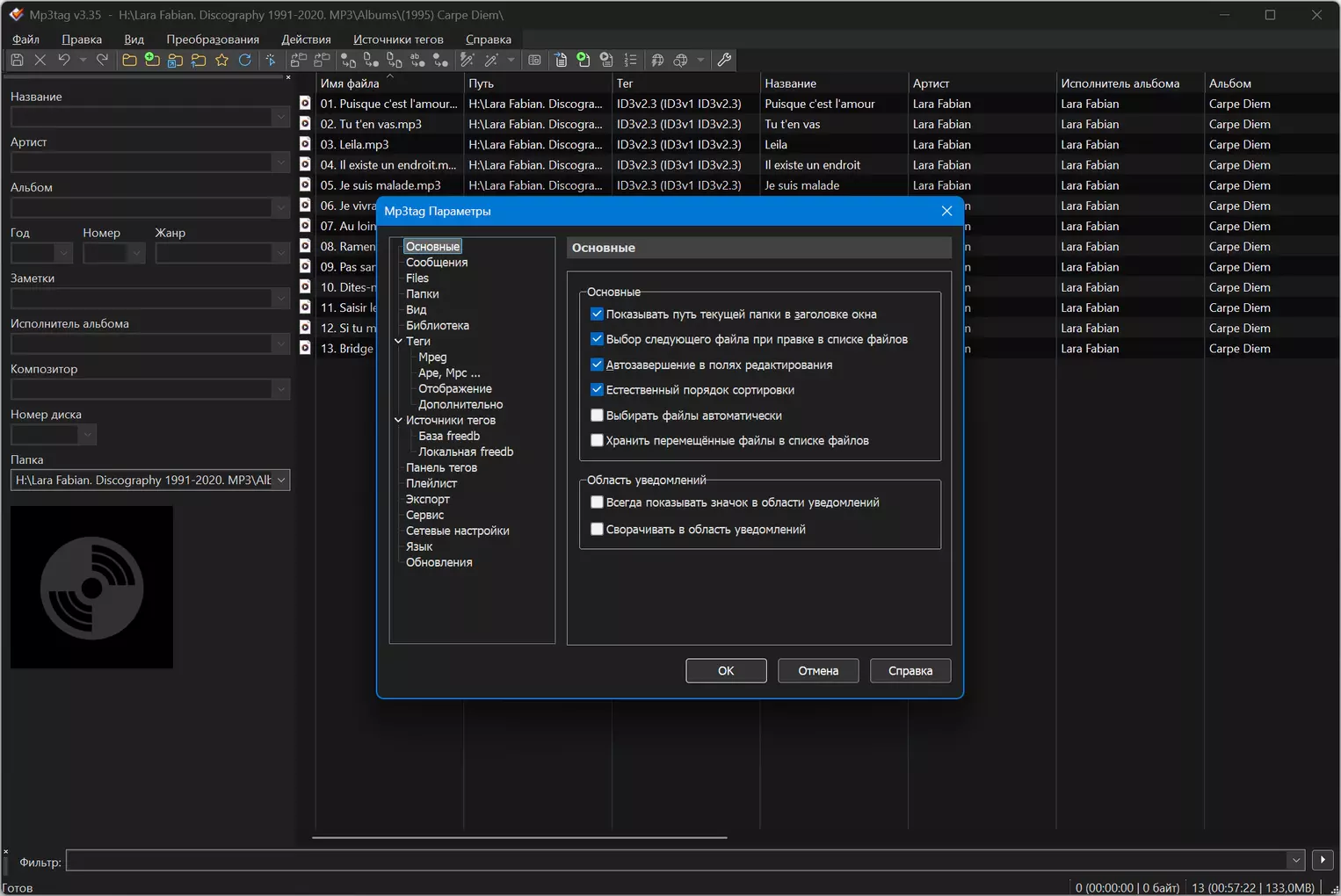The image size is (1341, 896).
Task: Open the 'Жанр' dropdown in tag panel
Action: pos(280,253)
